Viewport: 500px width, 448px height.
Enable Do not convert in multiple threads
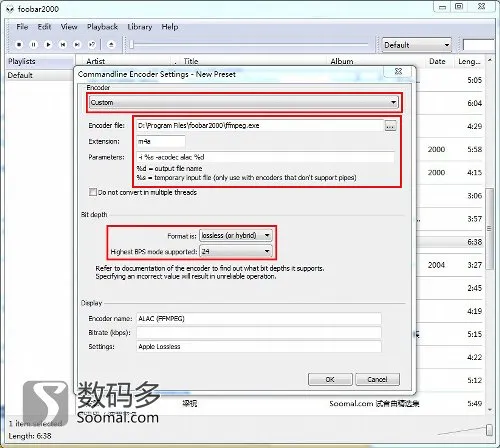tap(93, 192)
